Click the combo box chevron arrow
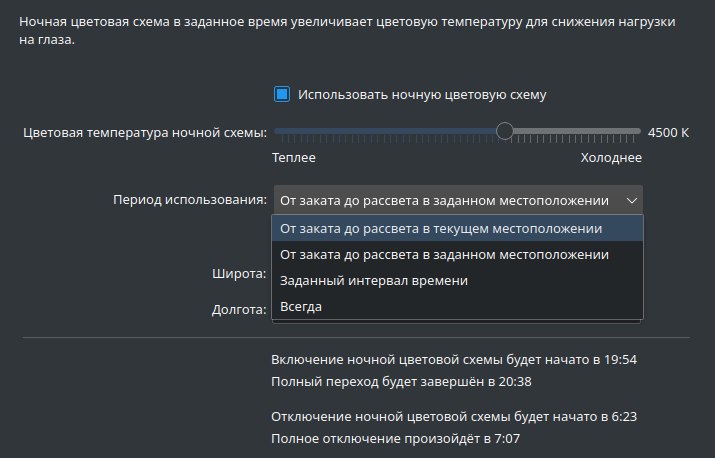Screen dimensions: 715x458 click(632, 201)
